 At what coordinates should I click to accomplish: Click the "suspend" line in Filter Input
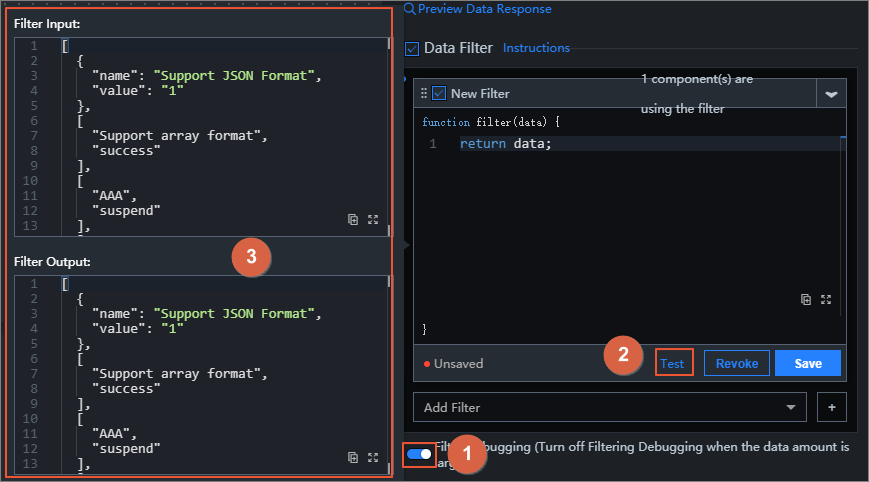click(126, 211)
